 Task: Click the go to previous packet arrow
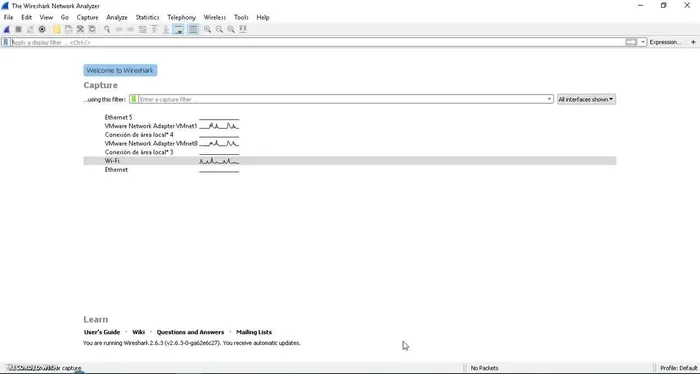click(x=119, y=29)
